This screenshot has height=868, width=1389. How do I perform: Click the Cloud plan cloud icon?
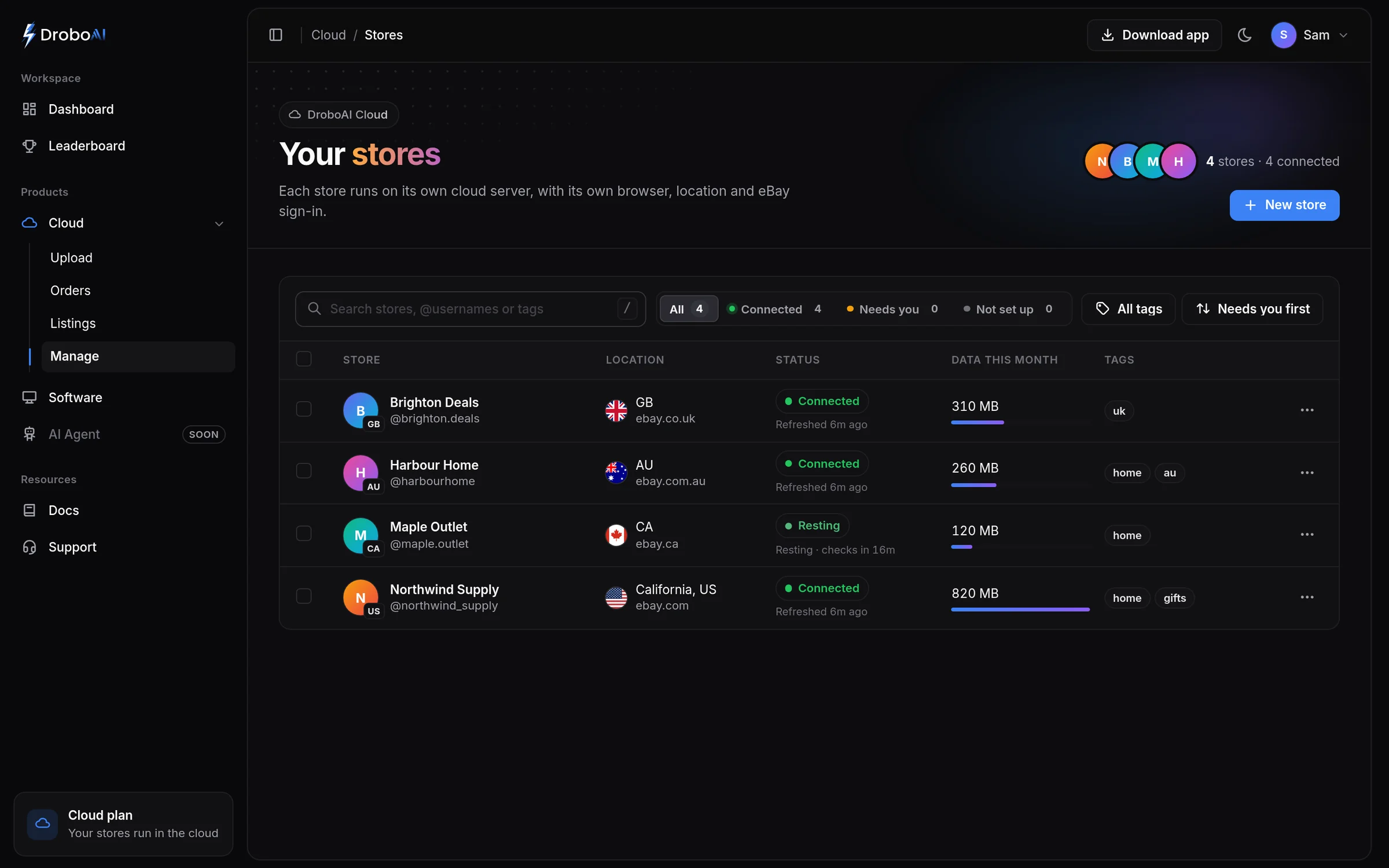(x=42, y=823)
